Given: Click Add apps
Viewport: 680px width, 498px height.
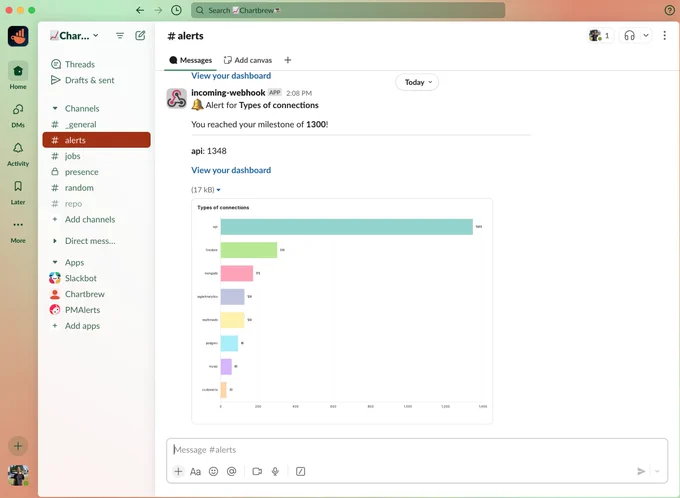Looking at the screenshot, I should pyautogui.click(x=96, y=326).
